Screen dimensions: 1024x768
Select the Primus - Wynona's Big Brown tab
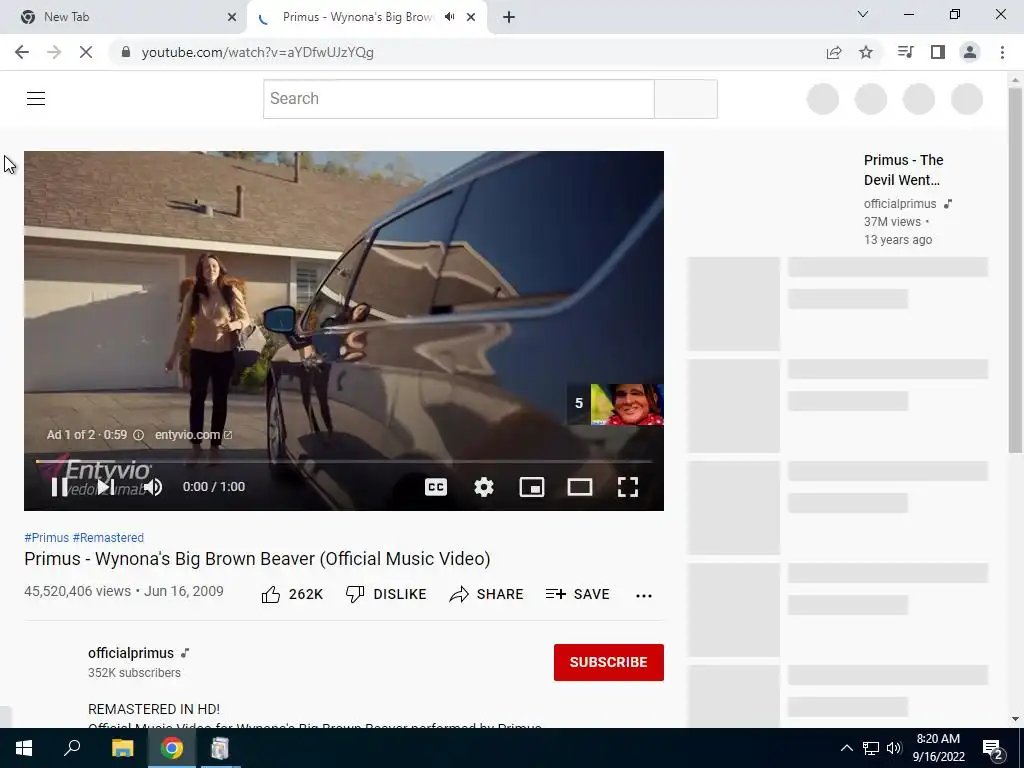[357, 17]
